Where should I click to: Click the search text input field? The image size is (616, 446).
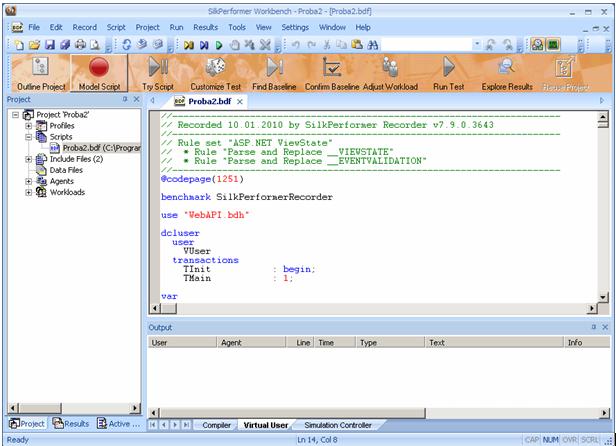(x=426, y=45)
